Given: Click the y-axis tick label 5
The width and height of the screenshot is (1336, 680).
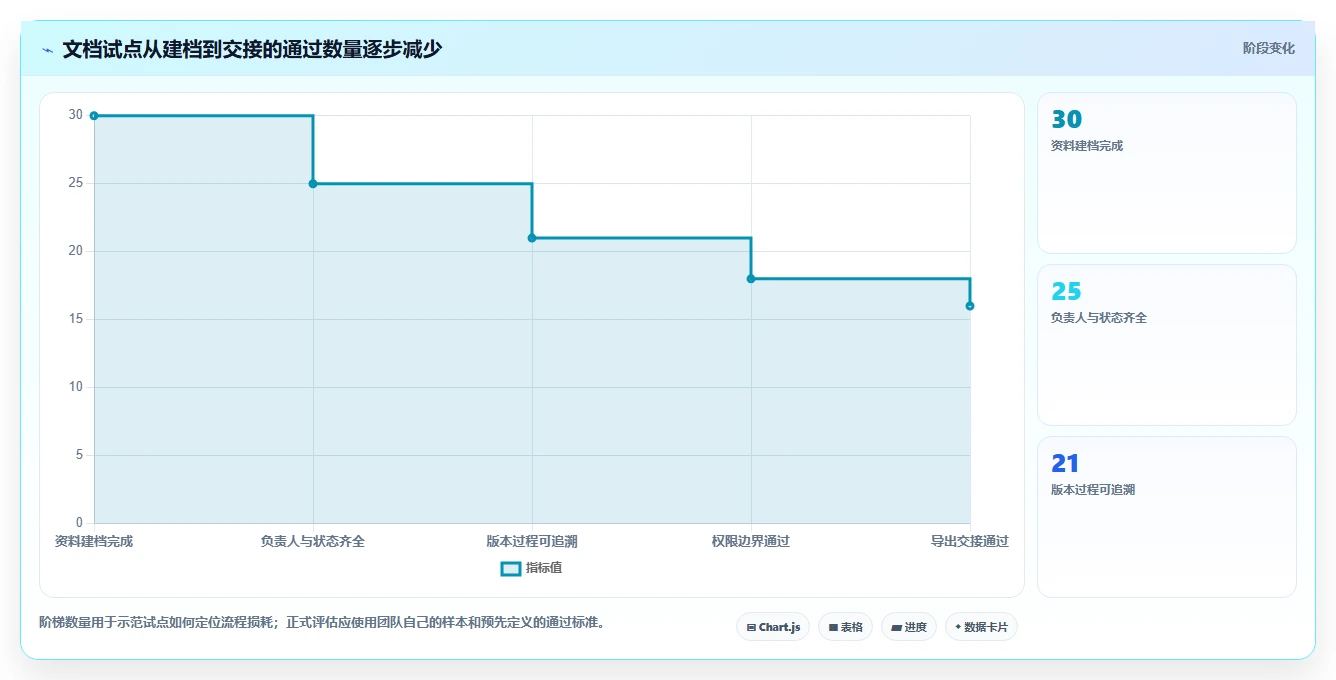Looking at the screenshot, I should 79,455.
